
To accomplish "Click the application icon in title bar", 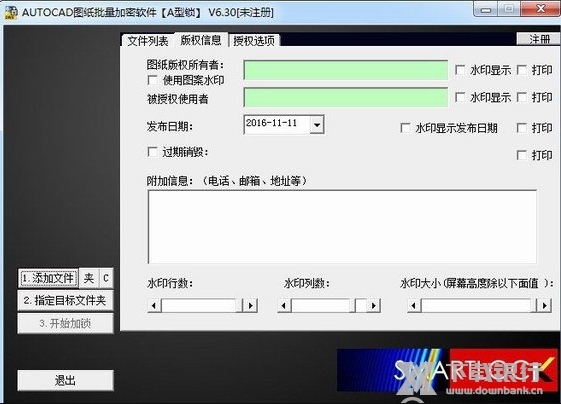I will pos(11,13).
